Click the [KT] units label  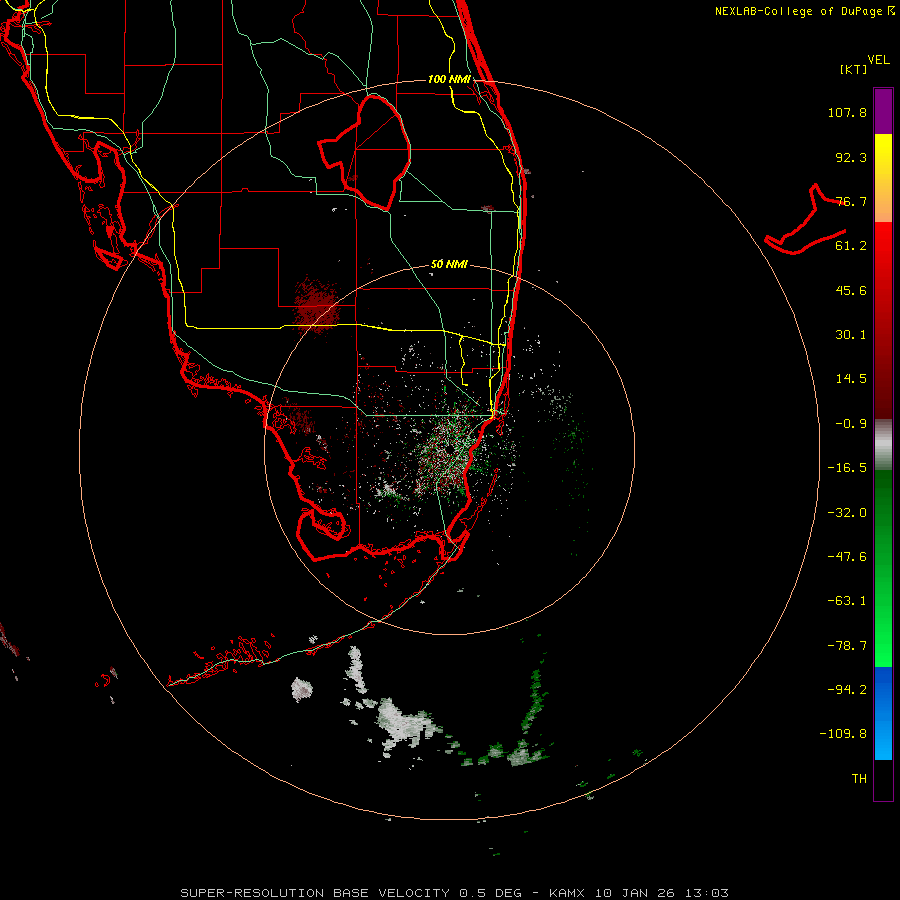point(854,69)
